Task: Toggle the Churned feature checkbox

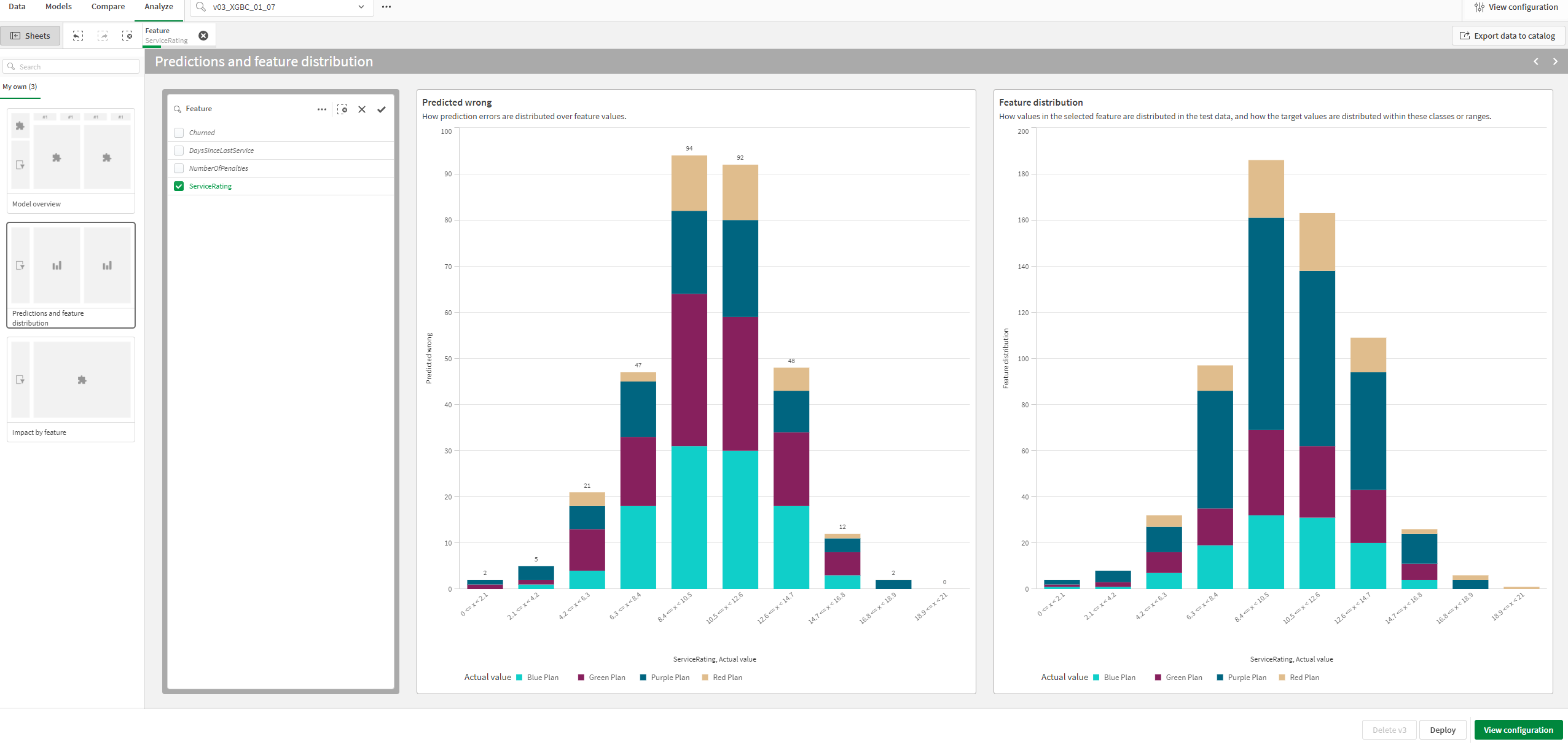Action: click(x=178, y=131)
